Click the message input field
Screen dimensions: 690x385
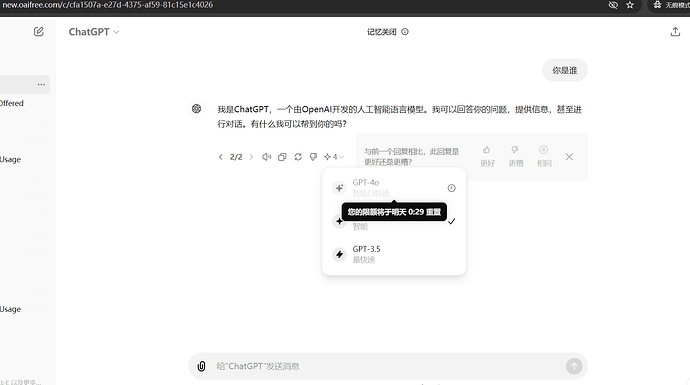[x=387, y=366]
